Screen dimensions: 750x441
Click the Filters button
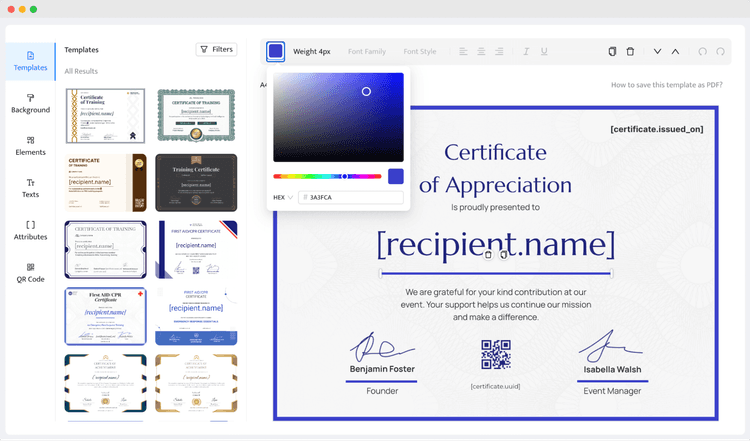[x=217, y=49]
